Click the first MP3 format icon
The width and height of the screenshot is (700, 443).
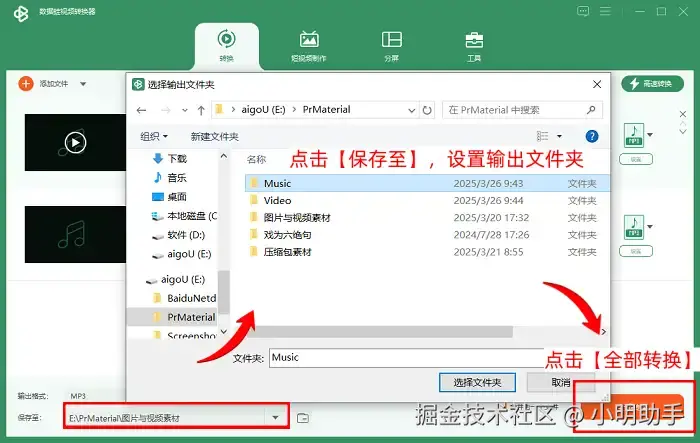[634, 135]
